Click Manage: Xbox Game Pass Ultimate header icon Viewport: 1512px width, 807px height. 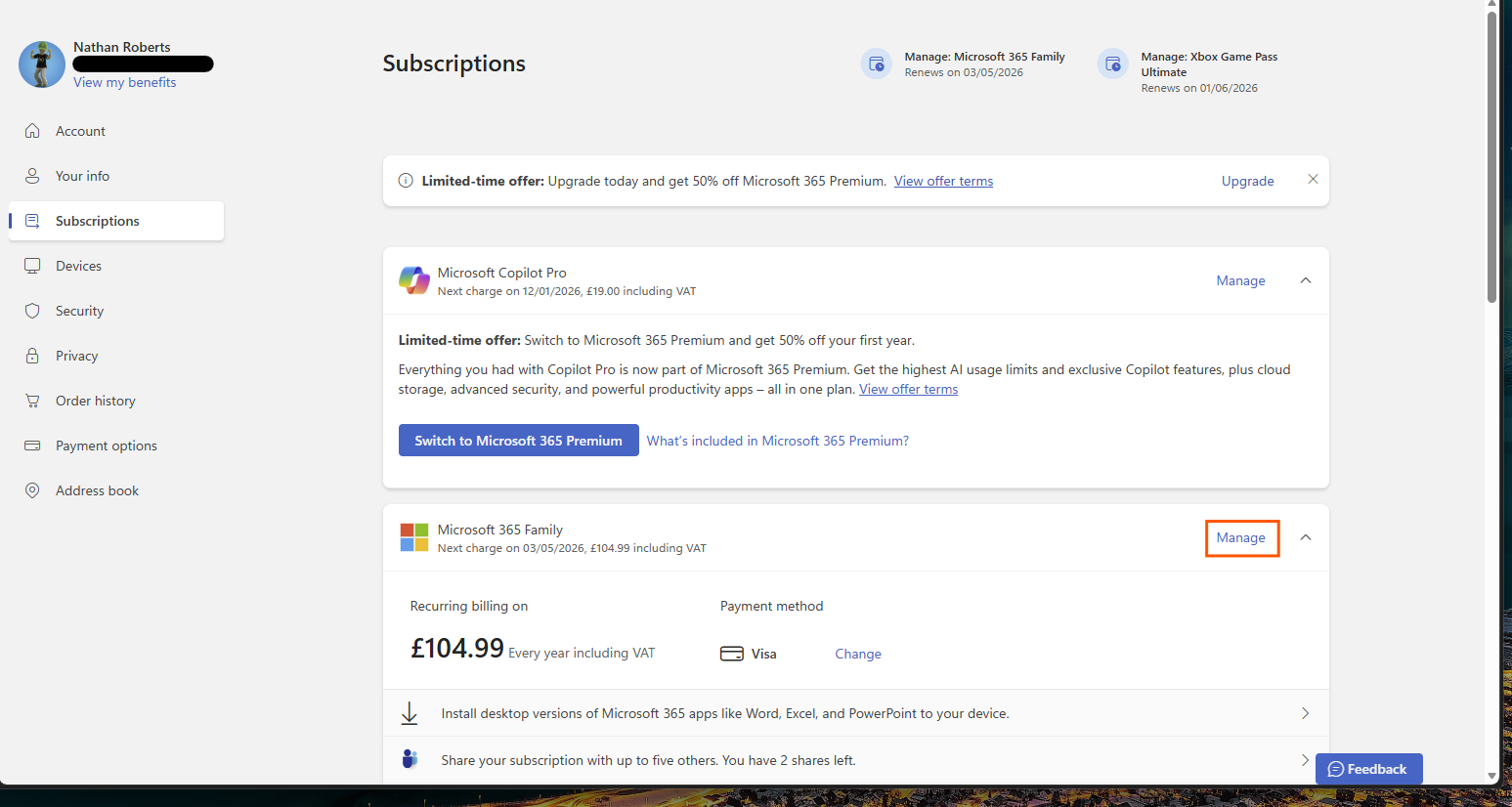[1113, 64]
